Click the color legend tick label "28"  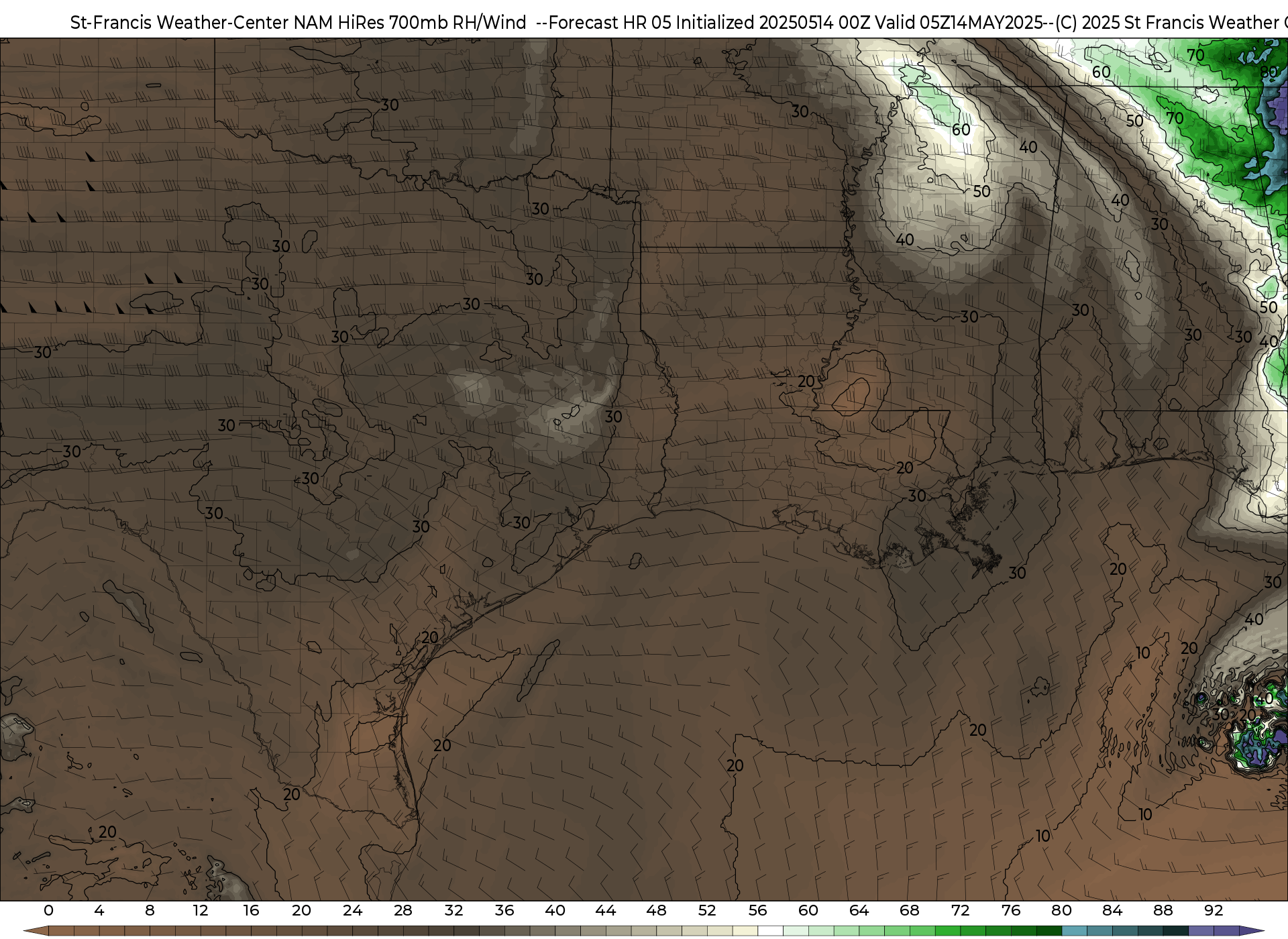click(403, 910)
